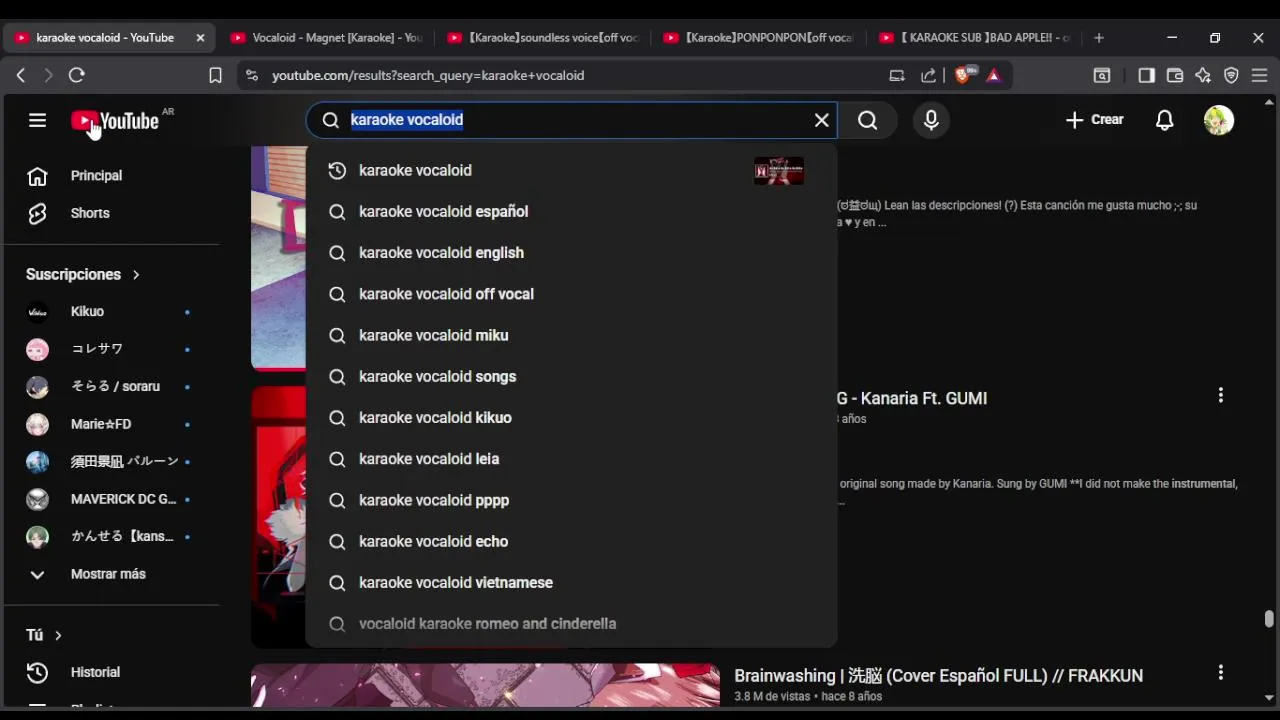Go forward in browser history
This screenshot has width=1280, height=720.
click(48, 75)
